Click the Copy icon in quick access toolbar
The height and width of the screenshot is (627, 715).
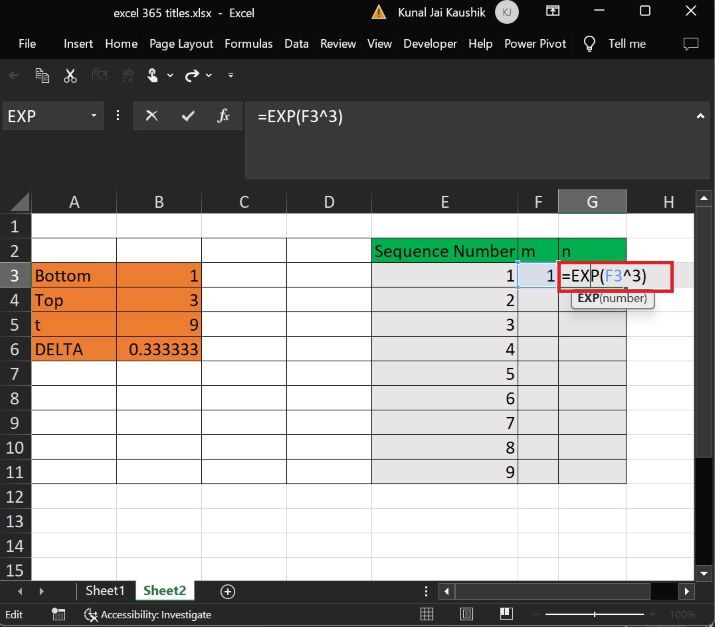[x=42, y=75]
